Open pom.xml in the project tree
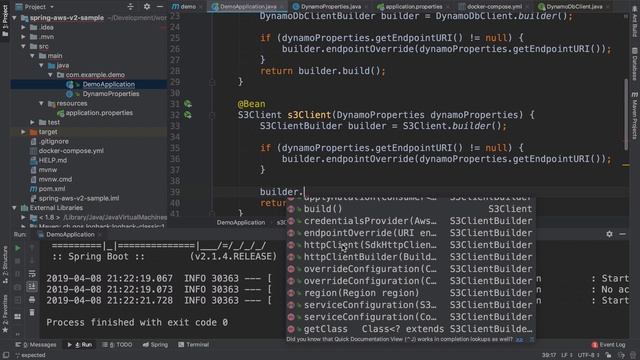The width and height of the screenshot is (640, 360). [52, 189]
